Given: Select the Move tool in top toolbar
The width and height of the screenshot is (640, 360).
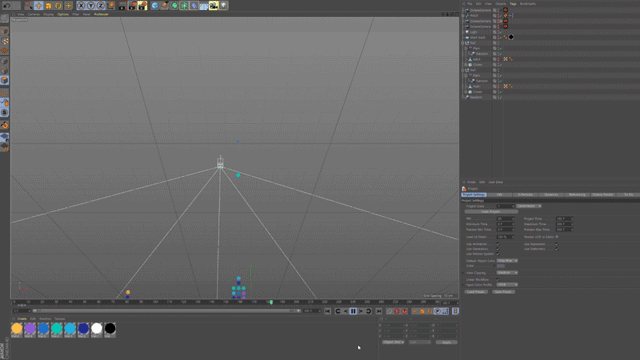Looking at the screenshot, I should [x=38, y=6].
